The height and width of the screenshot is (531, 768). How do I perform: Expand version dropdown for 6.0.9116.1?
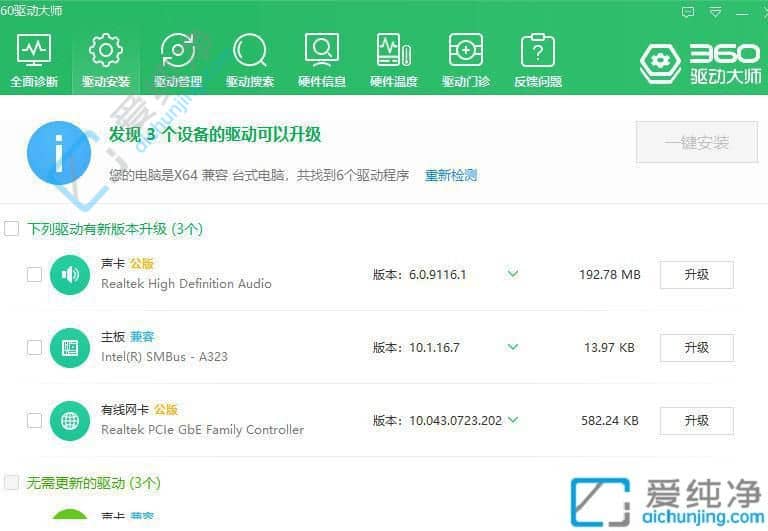click(513, 273)
